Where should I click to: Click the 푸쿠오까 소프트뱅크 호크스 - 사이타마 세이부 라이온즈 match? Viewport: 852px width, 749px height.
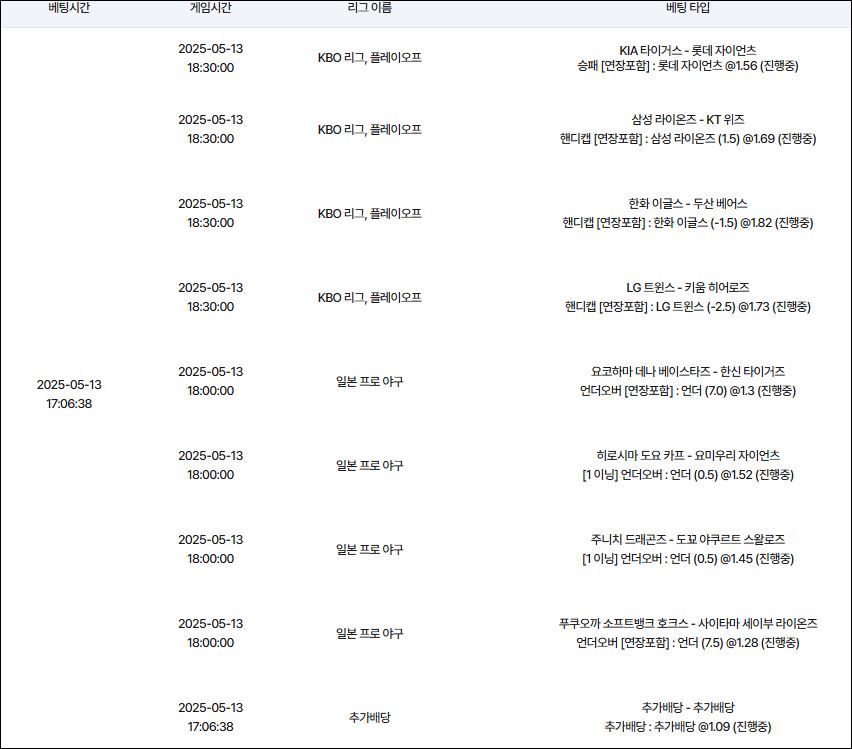[688, 623]
